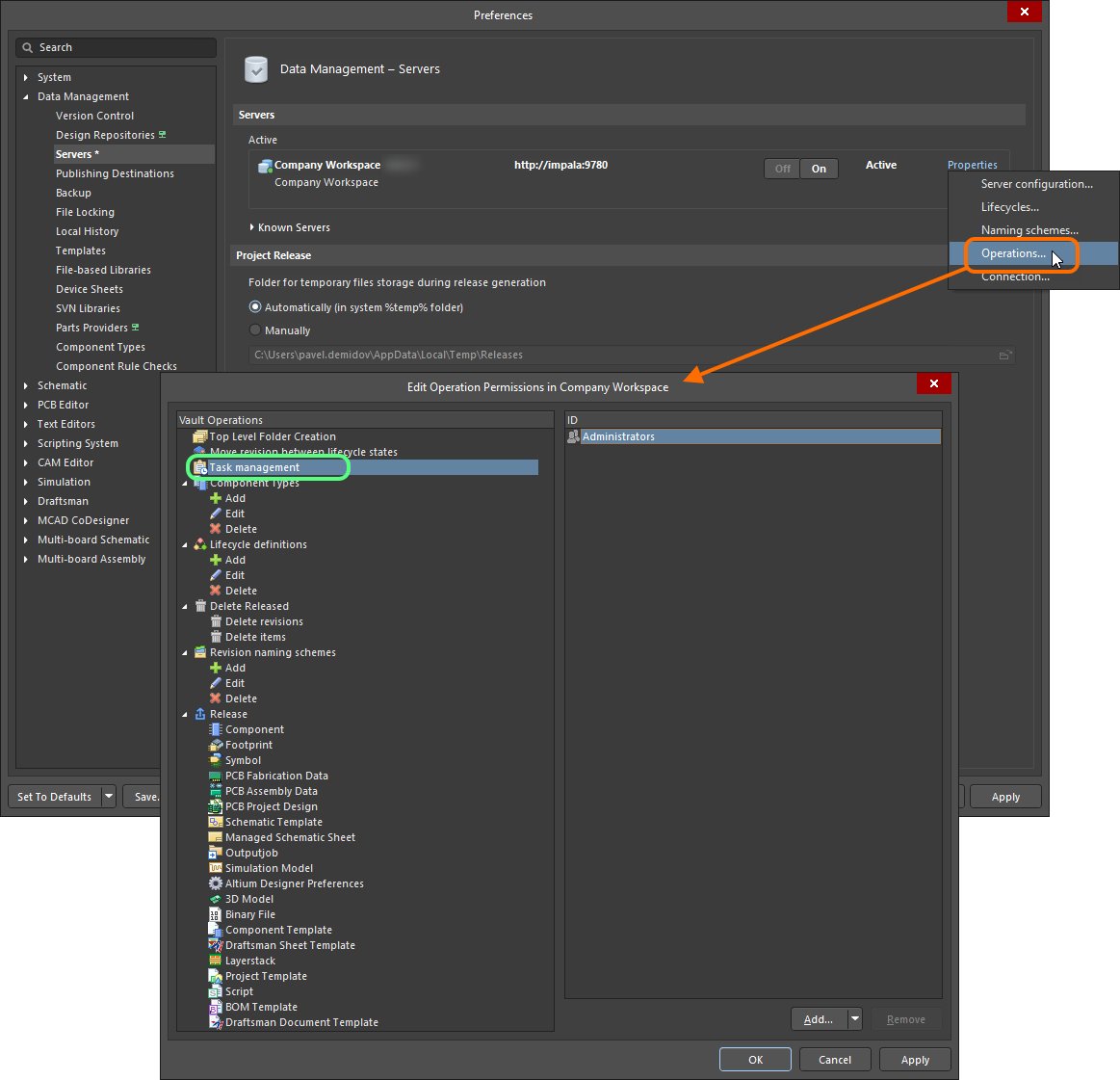Viewport: 1120px width, 1080px height.
Task: Open the Properties link for Company Workspace
Action: click(x=972, y=165)
